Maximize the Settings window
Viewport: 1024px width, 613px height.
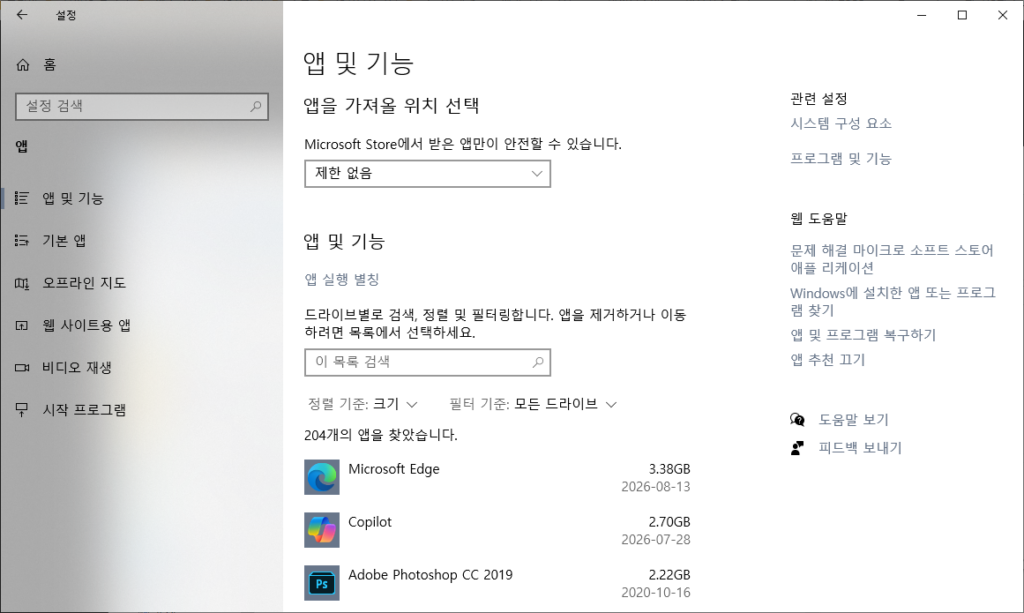pyautogui.click(x=962, y=15)
